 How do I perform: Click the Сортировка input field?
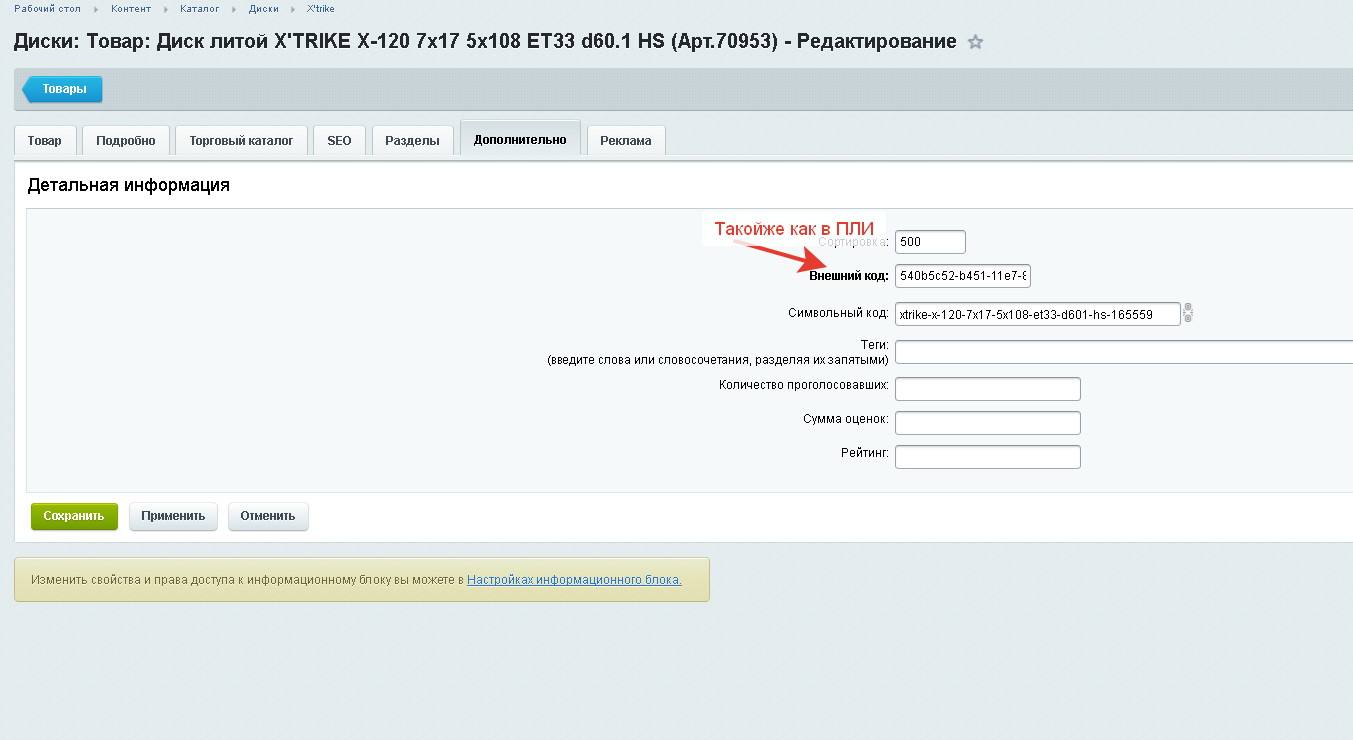[930, 242]
